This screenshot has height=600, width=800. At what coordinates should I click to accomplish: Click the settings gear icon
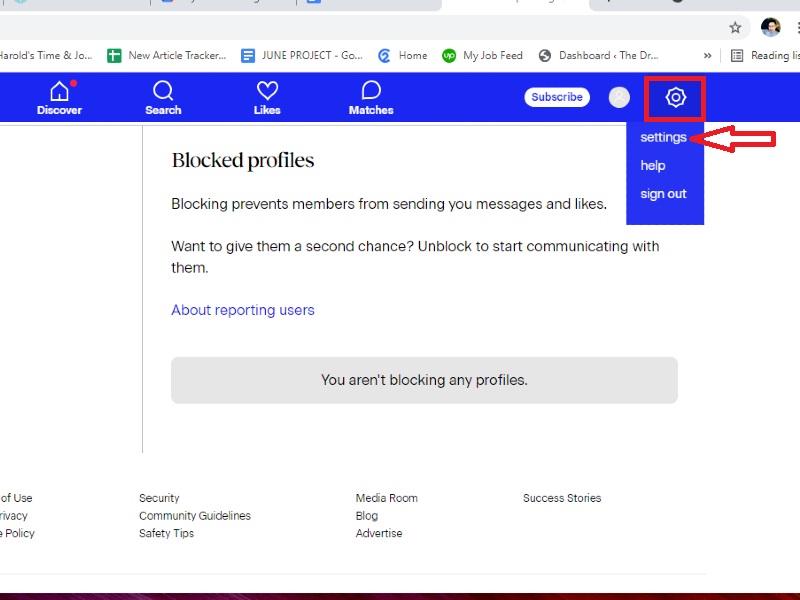tap(675, 97)
